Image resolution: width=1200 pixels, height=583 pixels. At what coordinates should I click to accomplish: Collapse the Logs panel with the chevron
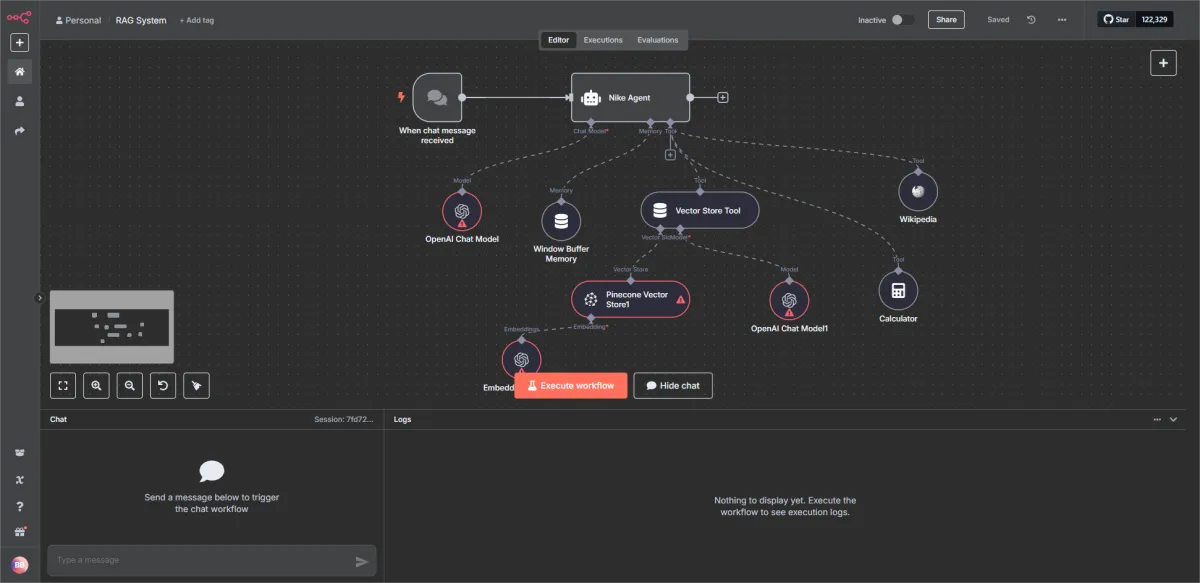coord(1174,420)
